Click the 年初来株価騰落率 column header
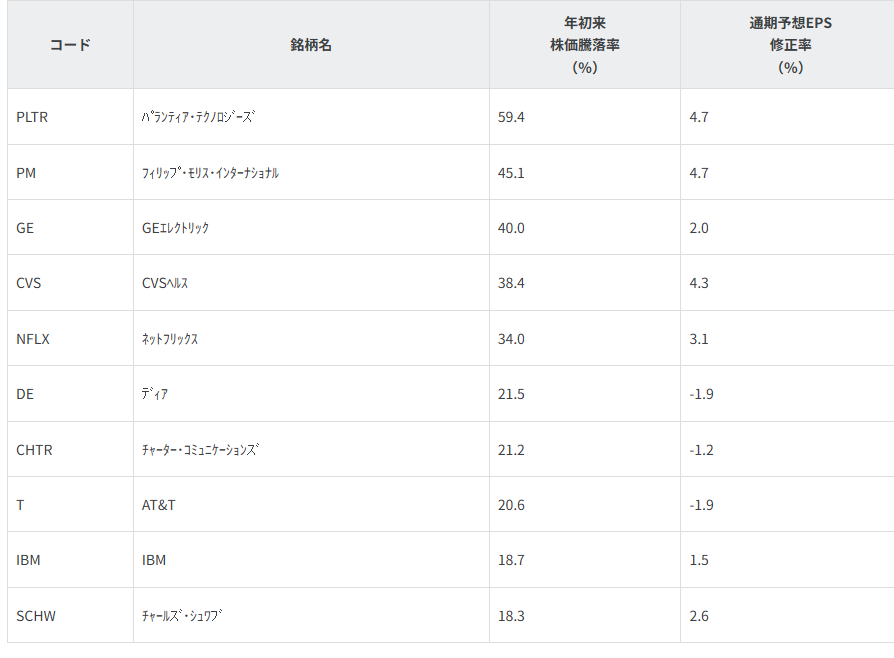 (585, 45)
